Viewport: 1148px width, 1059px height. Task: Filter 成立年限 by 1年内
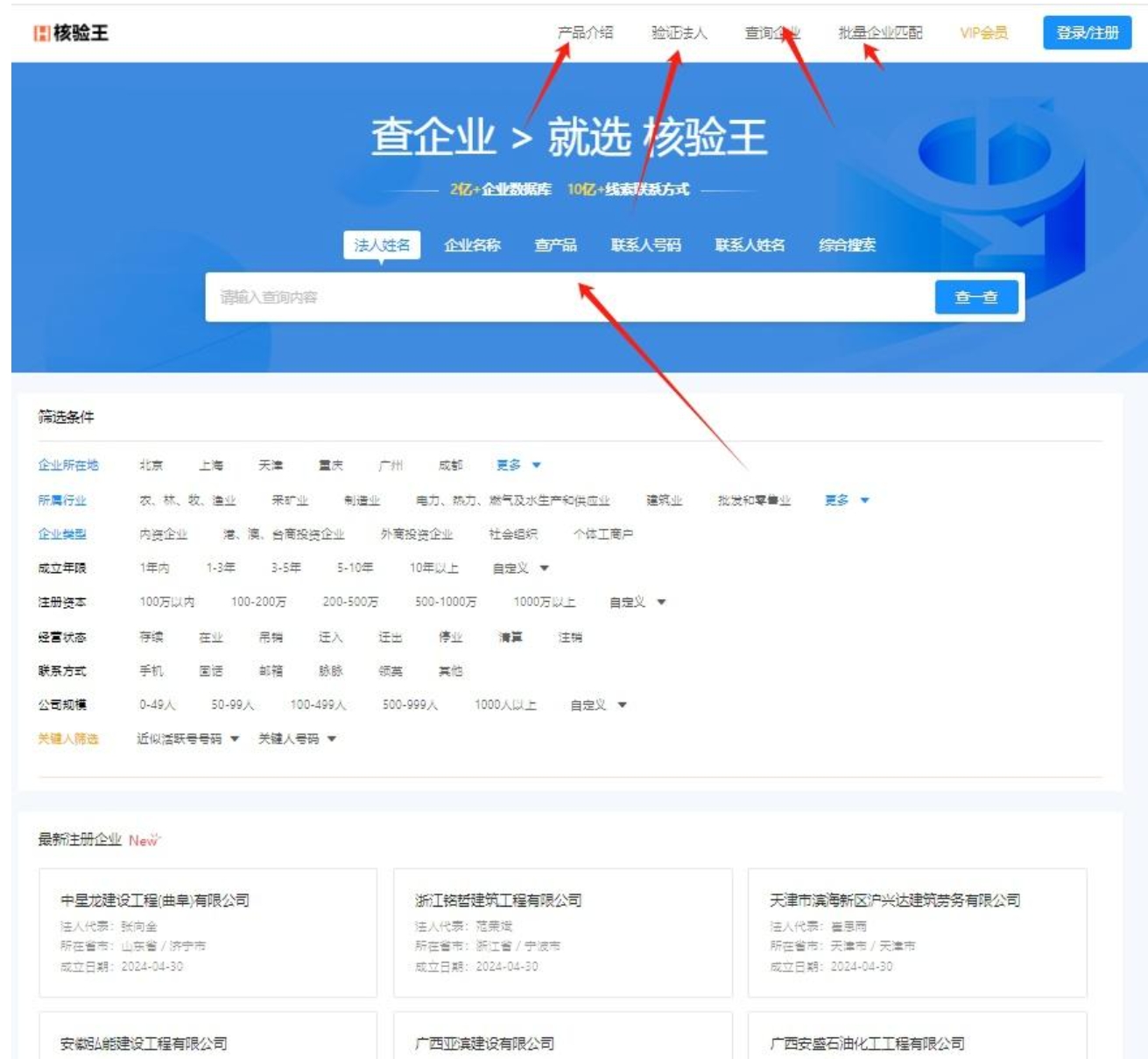[x=154, y=568]
